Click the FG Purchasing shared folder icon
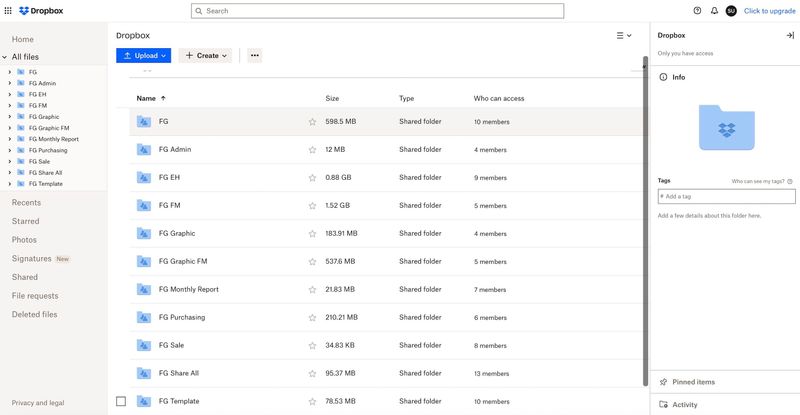Screen dimensions: 800x415 (144, 317)
